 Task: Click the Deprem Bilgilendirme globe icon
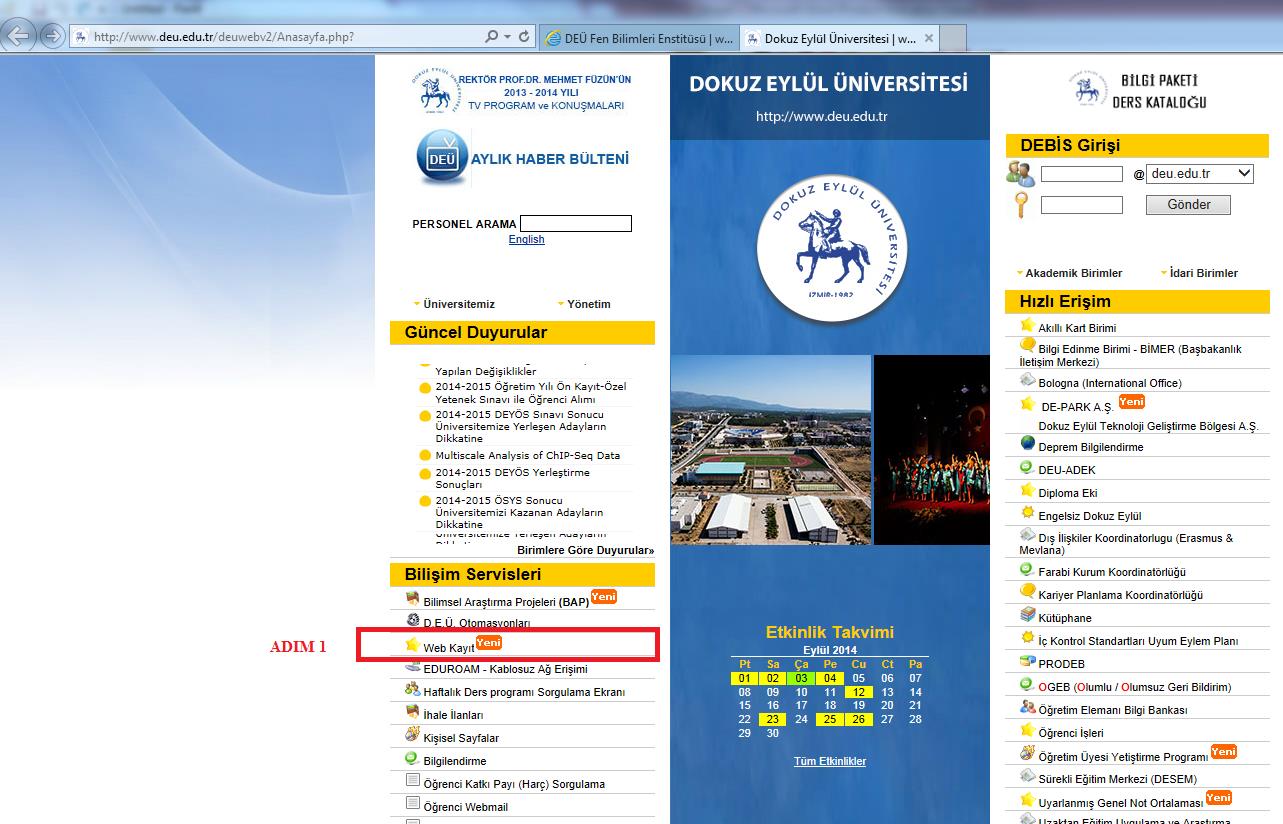click(x=1027, y=444)
